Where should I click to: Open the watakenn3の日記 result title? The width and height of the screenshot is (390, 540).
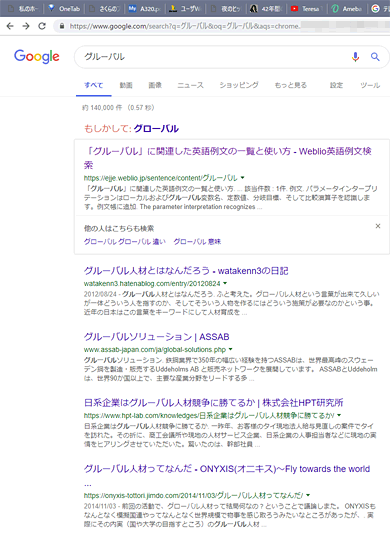[186, 271]
